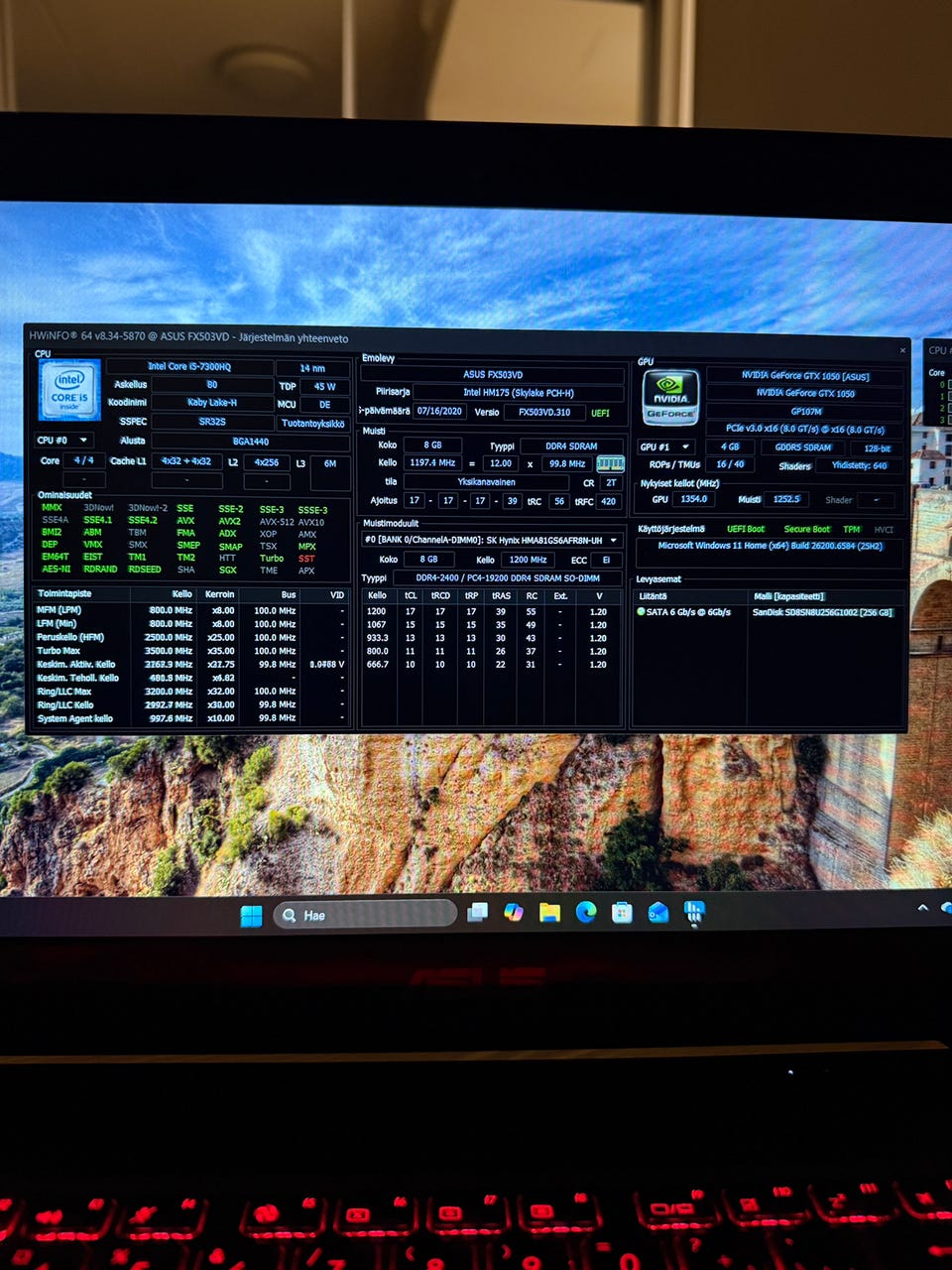952x1270 pixels.
Task: Click the 45 W TDP value
Action: 324,386
